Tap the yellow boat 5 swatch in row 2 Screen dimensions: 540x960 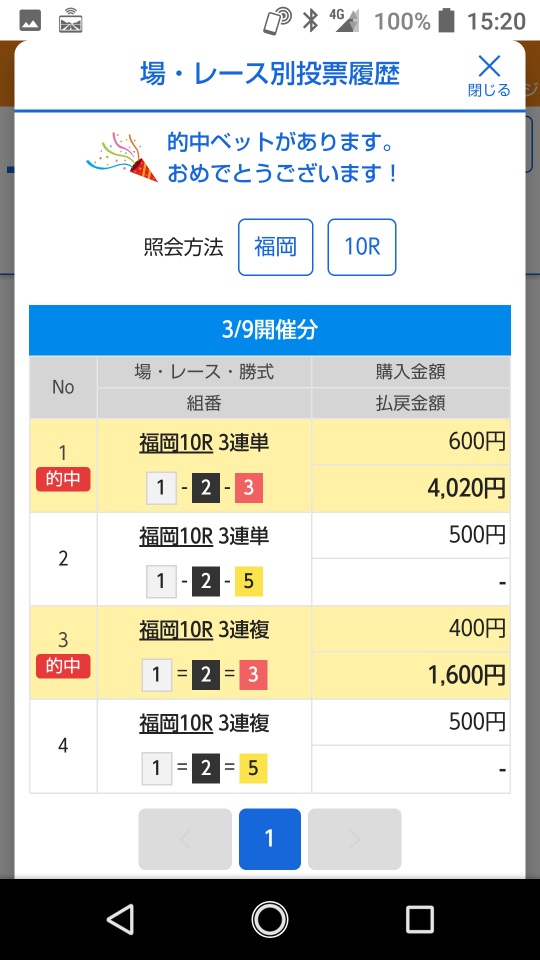(249, 582)
